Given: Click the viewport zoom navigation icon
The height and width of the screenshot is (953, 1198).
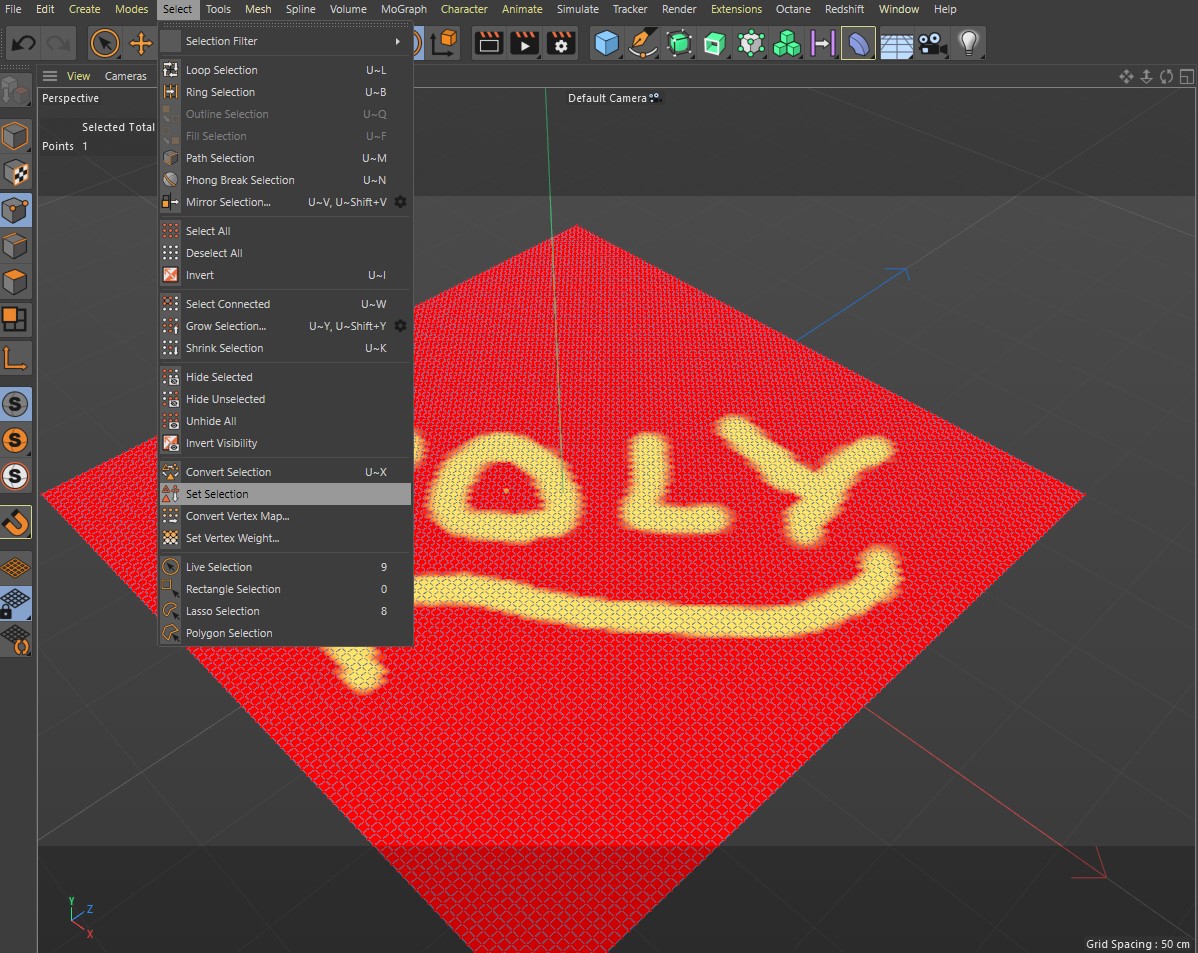Looking at the screenshot, I should pyautogui.click(x=1146, y=76).
